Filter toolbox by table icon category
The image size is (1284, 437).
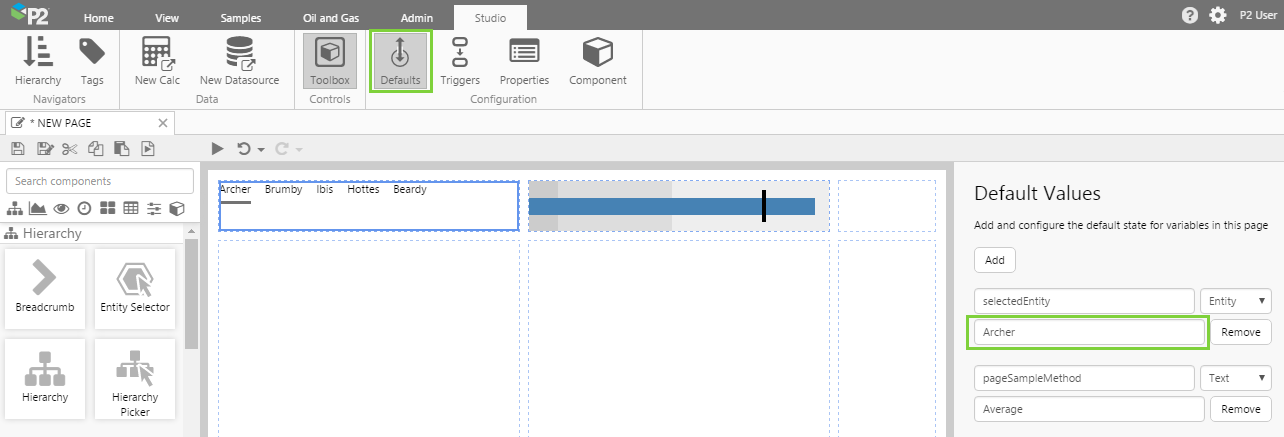point(130,209)
